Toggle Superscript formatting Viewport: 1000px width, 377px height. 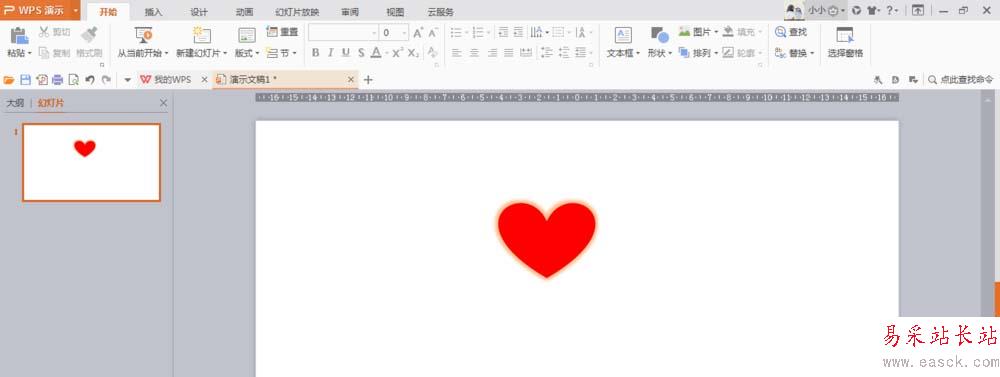(397, 53)
